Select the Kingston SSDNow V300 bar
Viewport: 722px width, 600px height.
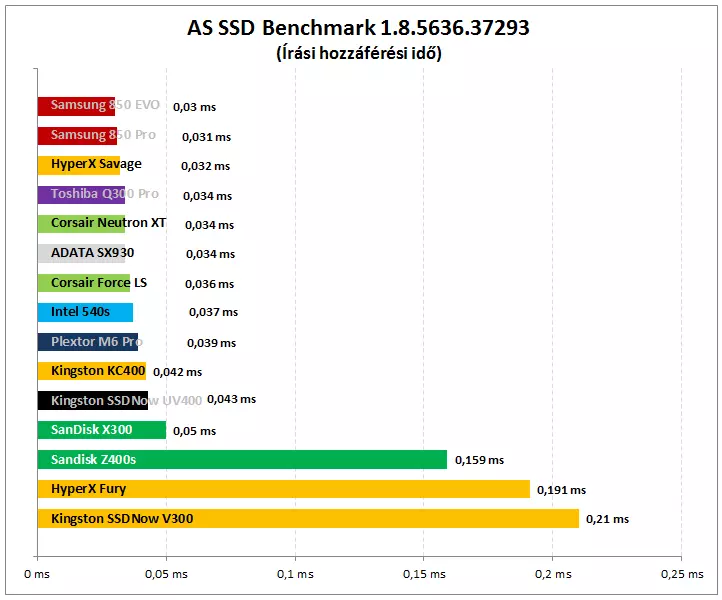pyautogui.click(x=308, y=518)
